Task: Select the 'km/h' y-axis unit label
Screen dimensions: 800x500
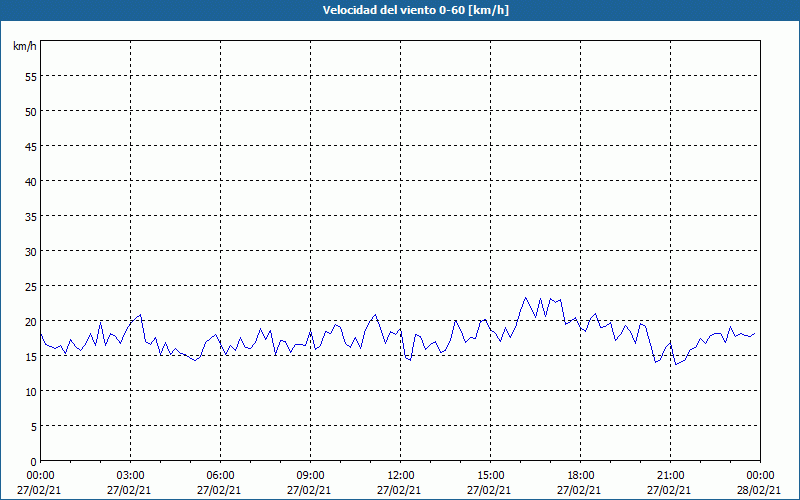Action: pos(25,46)
